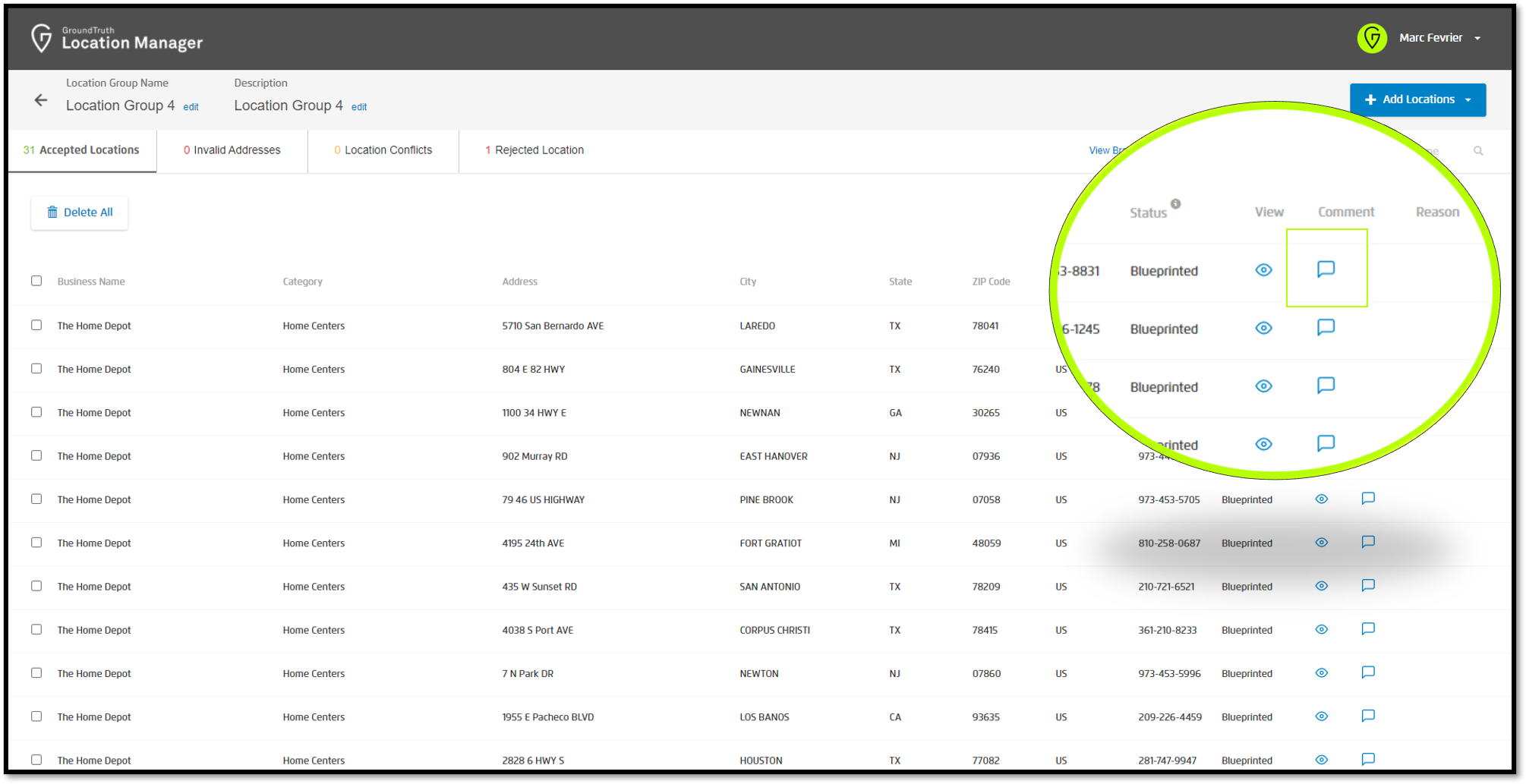View the 4038 S Port AVE location

pyautogui.click(x=1322, y=630)
